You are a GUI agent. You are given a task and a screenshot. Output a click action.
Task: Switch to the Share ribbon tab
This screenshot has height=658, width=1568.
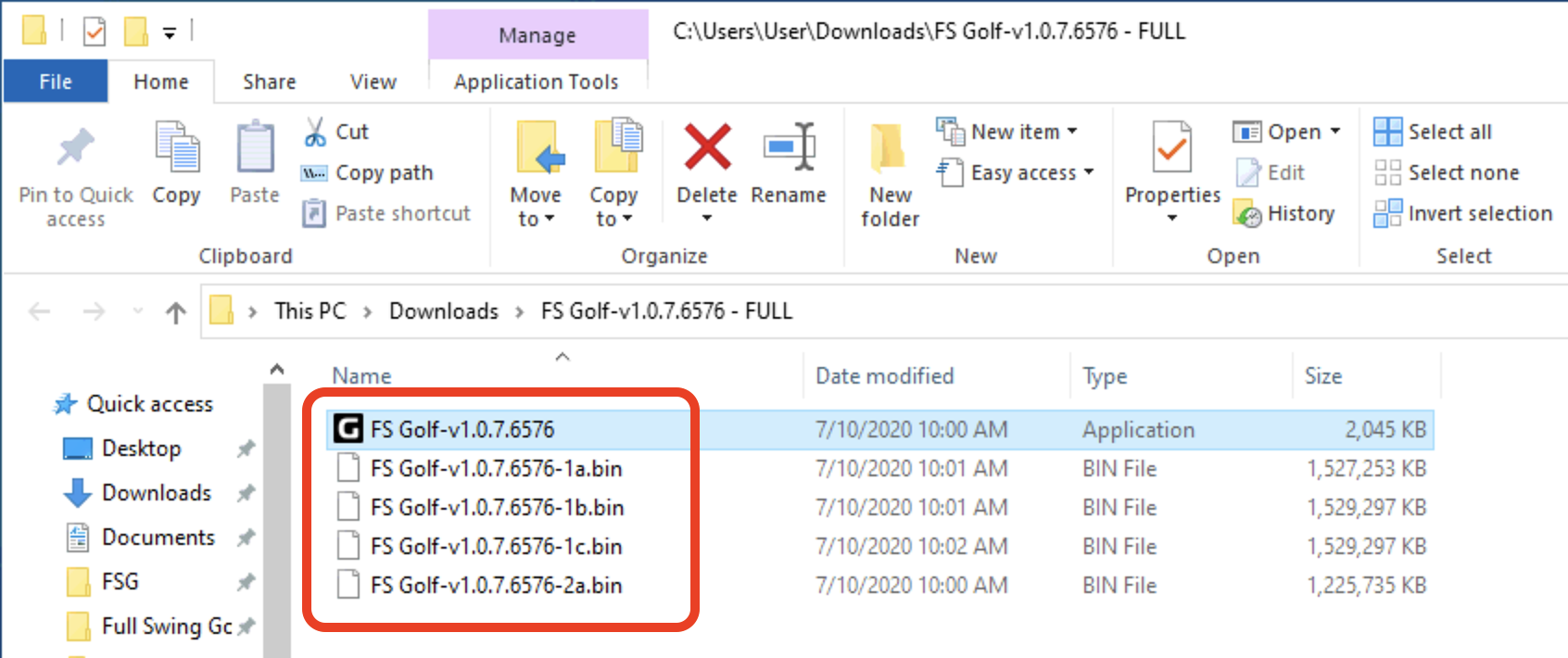270,82
